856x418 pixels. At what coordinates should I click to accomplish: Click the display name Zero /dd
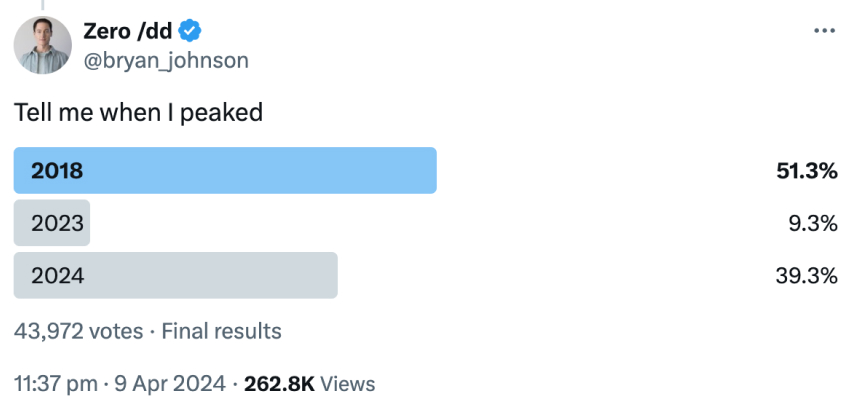pyautogui.click(x=128, y=32)
